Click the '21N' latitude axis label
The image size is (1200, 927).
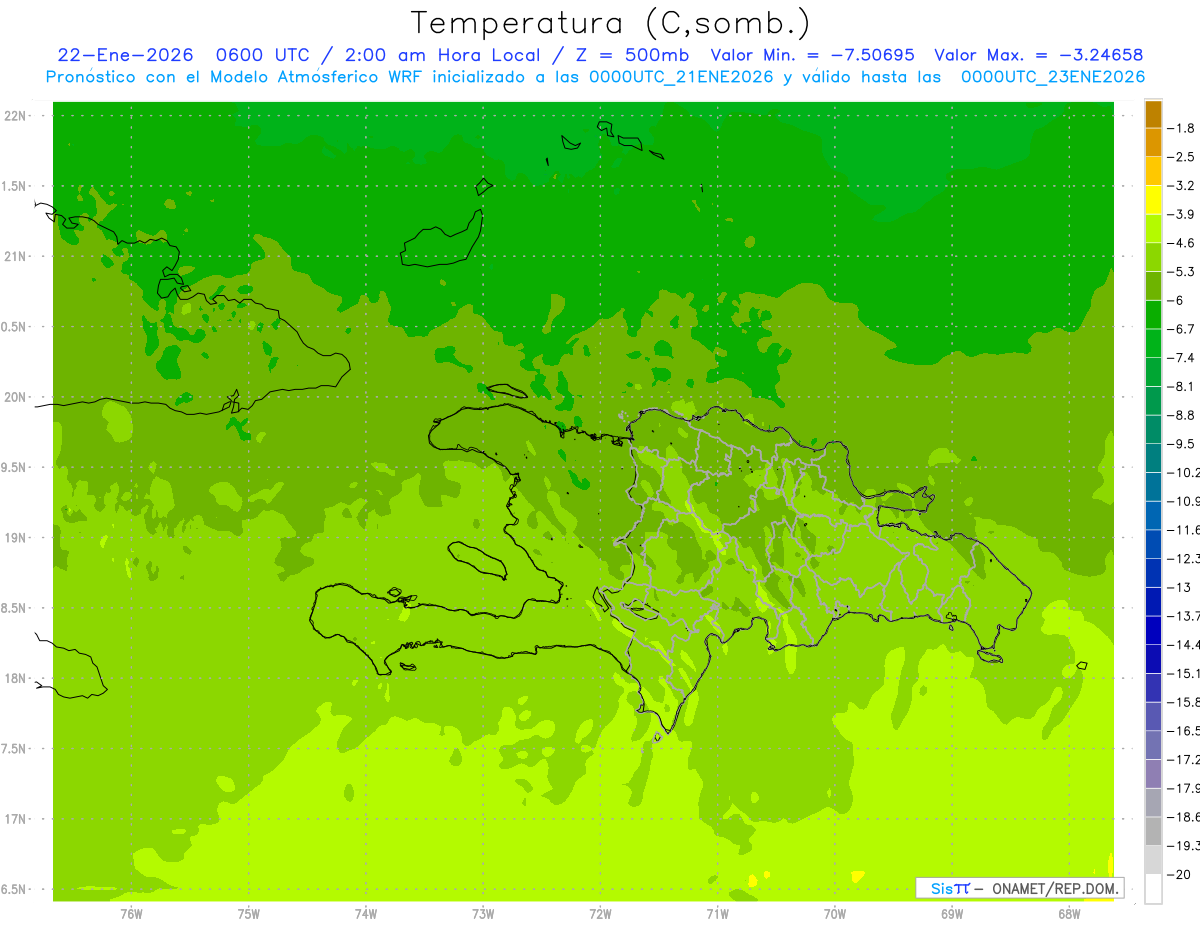tap(16, 256)
